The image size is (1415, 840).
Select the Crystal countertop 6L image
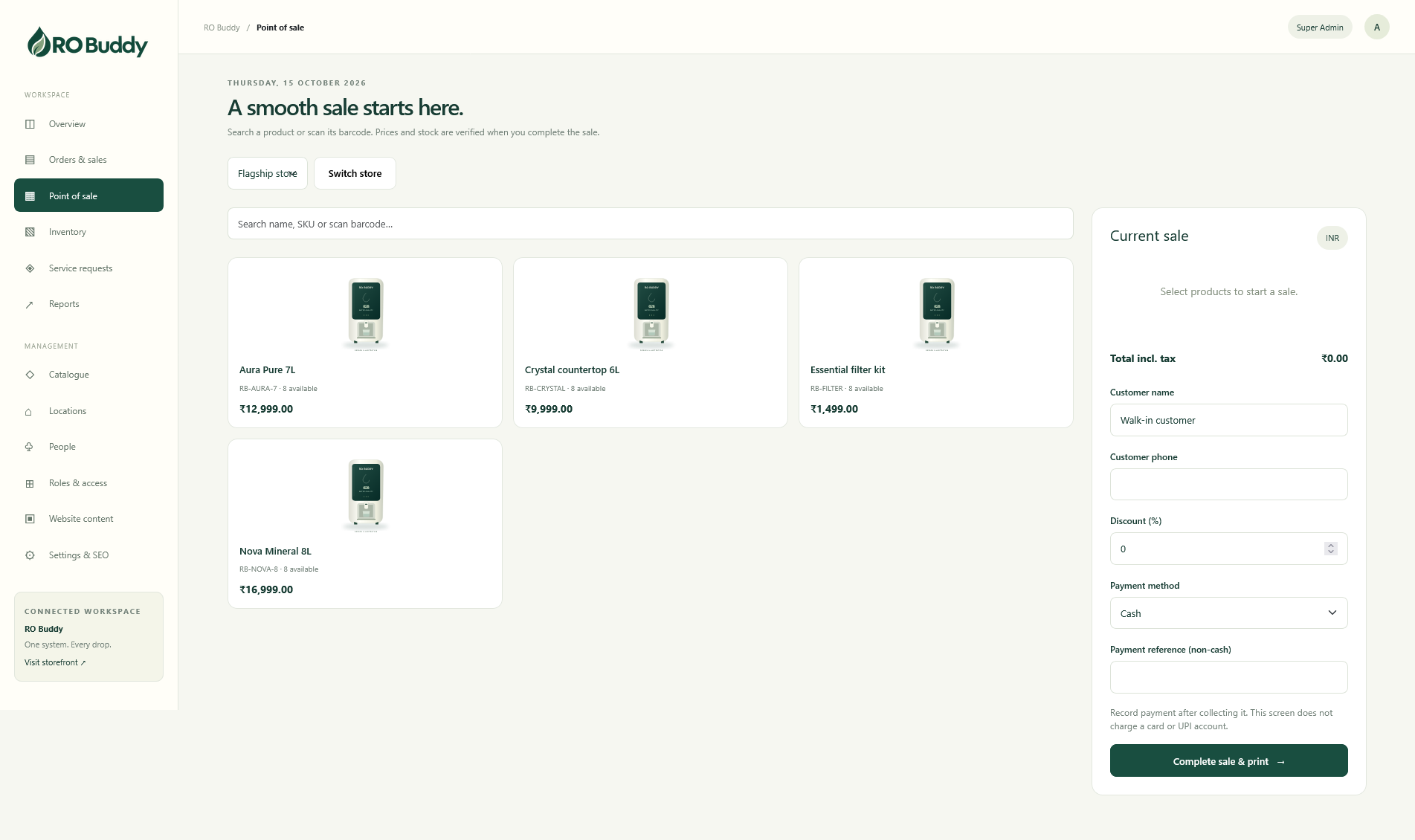[651, 313]
